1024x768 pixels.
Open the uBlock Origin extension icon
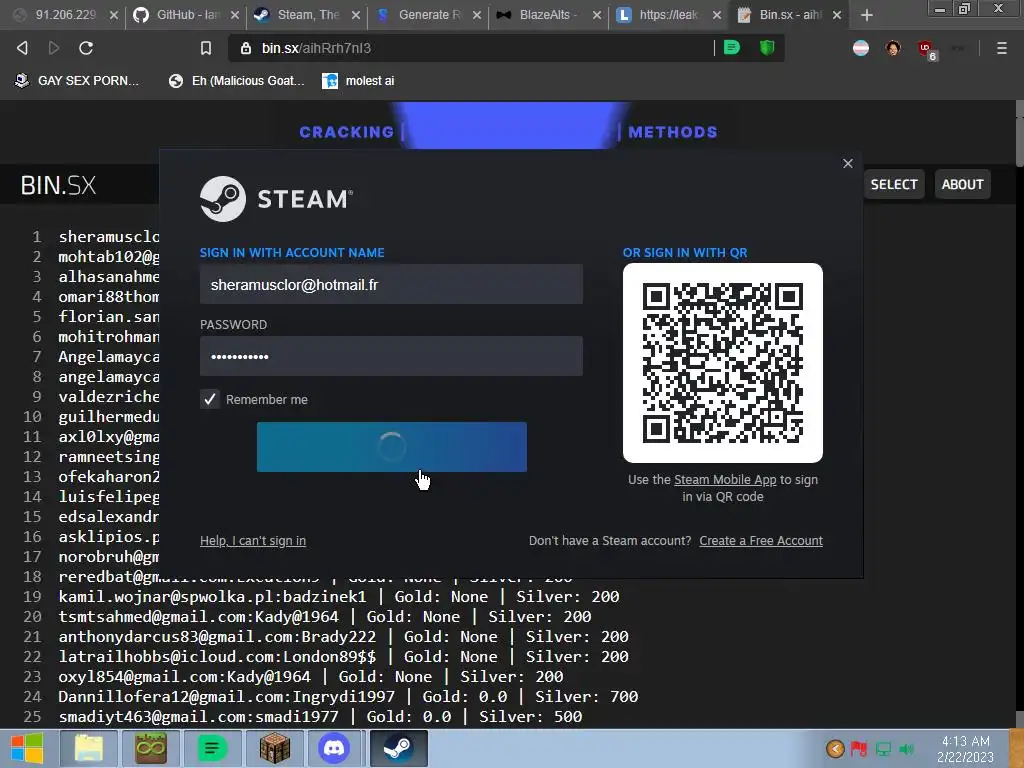(x=927, y=49)
